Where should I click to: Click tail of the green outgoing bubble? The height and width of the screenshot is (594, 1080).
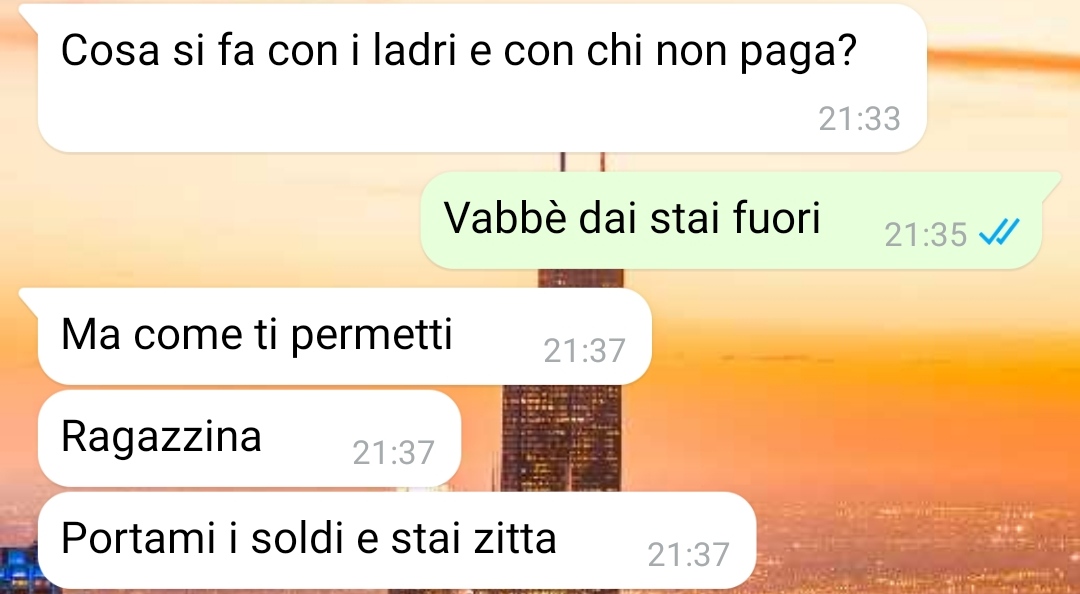(1050, 183)
